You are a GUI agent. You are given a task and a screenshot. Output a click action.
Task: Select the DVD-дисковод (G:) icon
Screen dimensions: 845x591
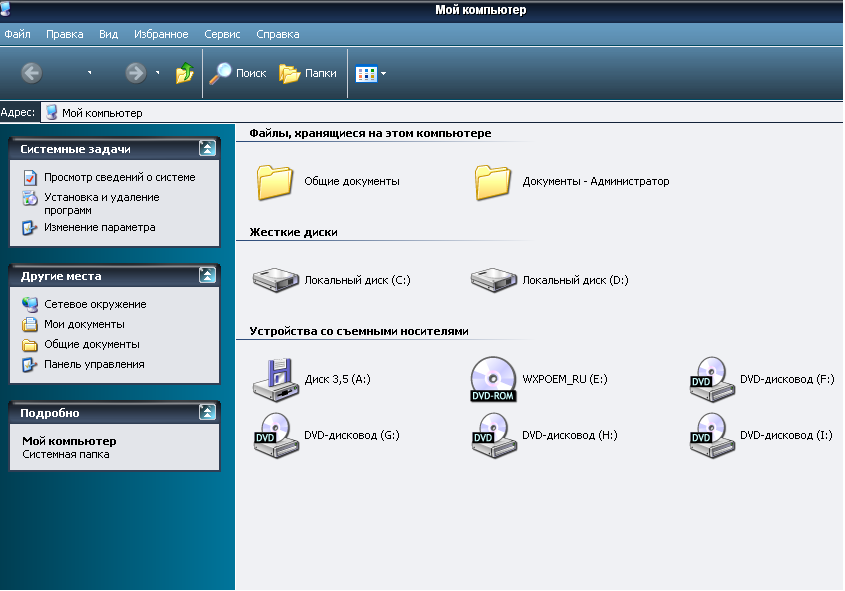276,435
